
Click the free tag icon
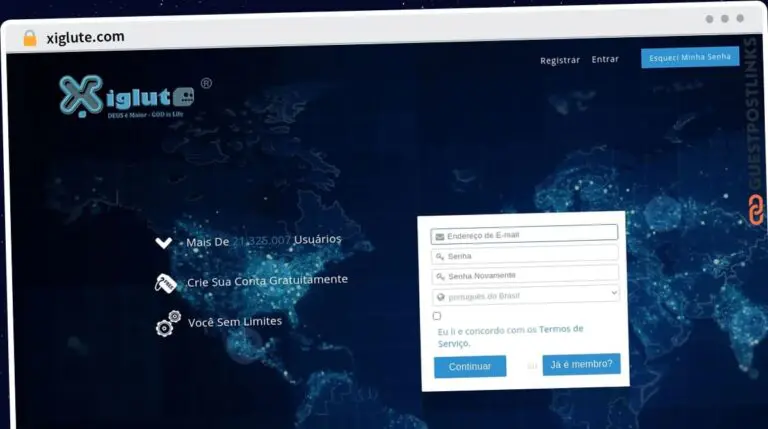(165, 283)
